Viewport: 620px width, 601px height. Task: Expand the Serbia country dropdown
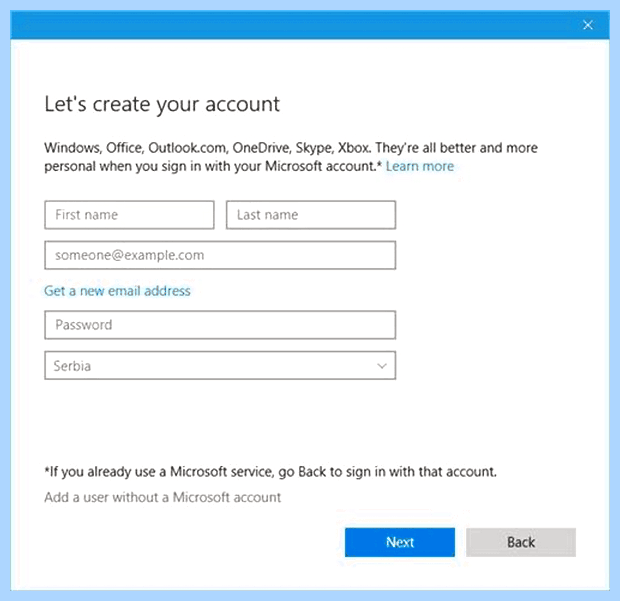pyautogui.click(x=220, y=365)
